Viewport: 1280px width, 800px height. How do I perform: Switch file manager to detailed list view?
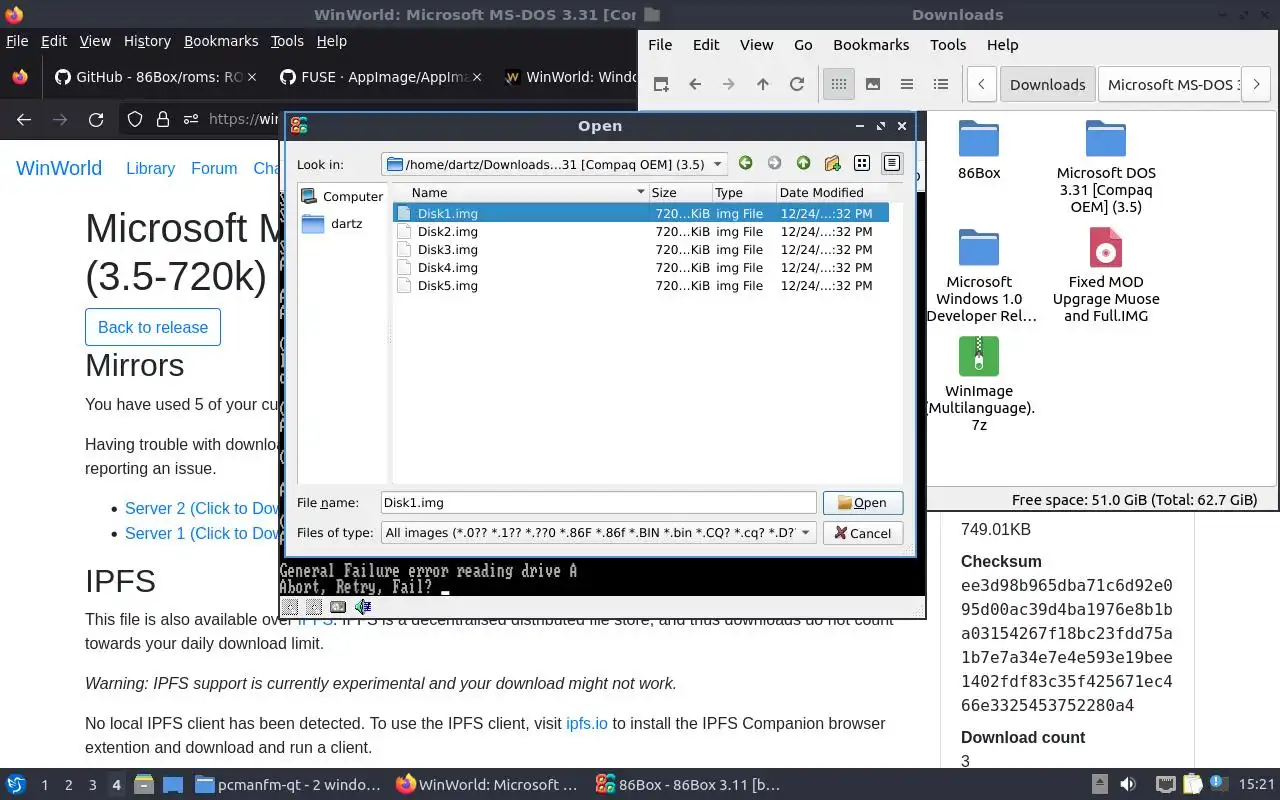point(941,84)
